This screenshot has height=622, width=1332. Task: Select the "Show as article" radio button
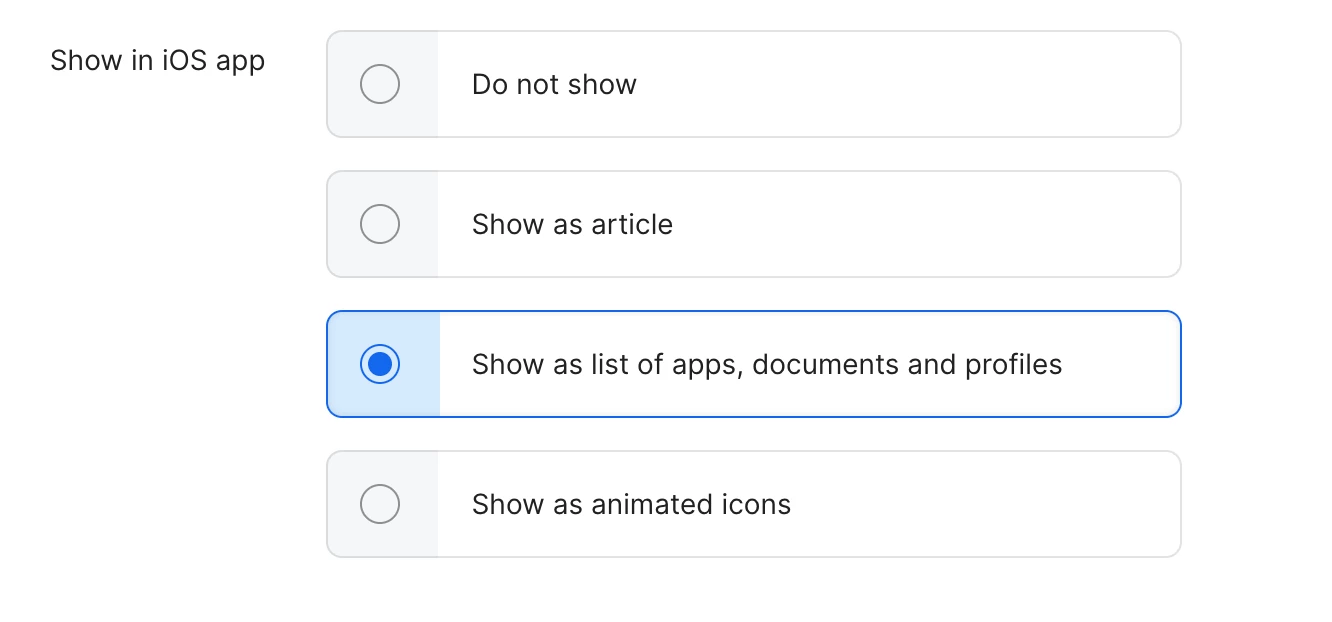click(x=380, y=224)
